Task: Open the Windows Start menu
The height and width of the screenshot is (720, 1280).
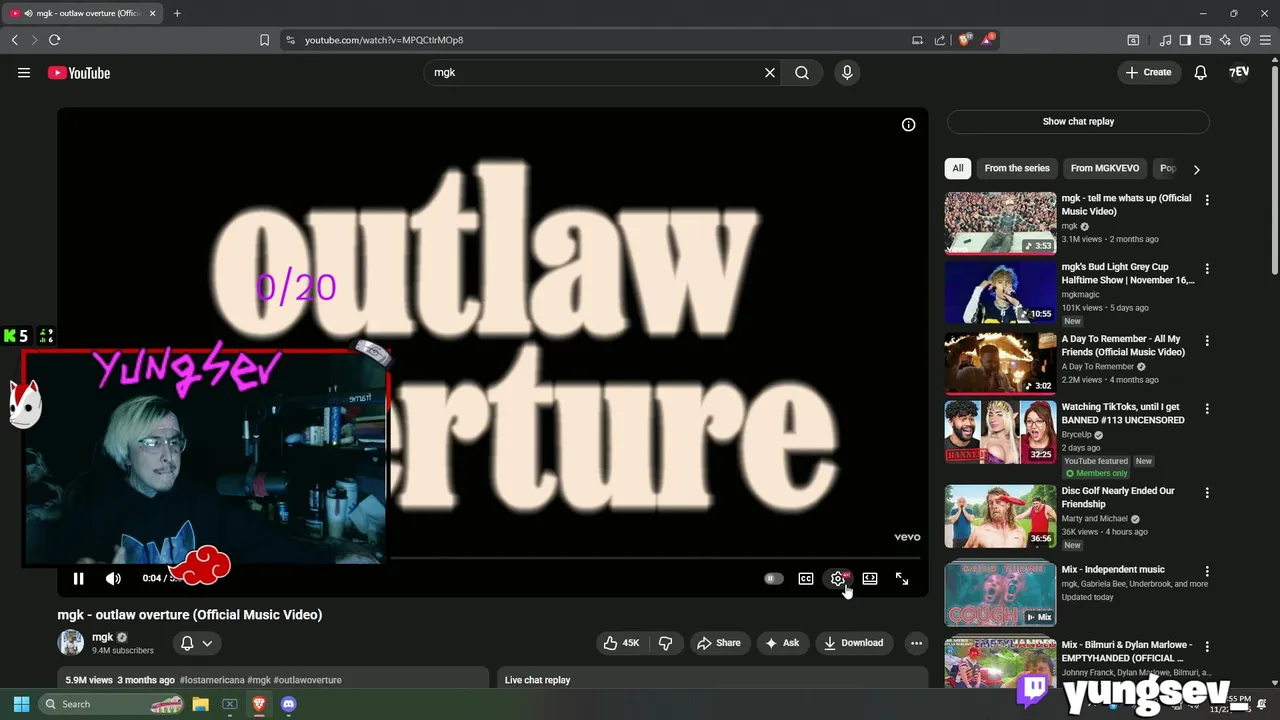Action: pyautogui.click(x=21, y=704)
